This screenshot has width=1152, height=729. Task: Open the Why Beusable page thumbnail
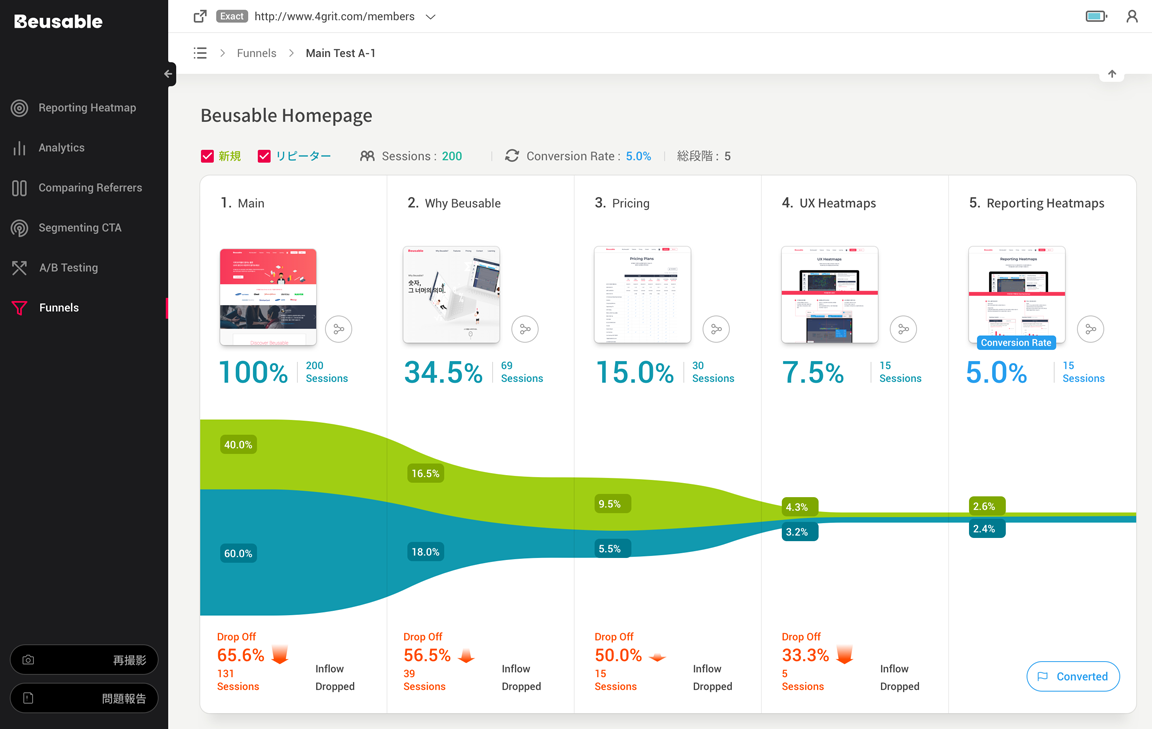pyautogui.click(x=451, y=295)
